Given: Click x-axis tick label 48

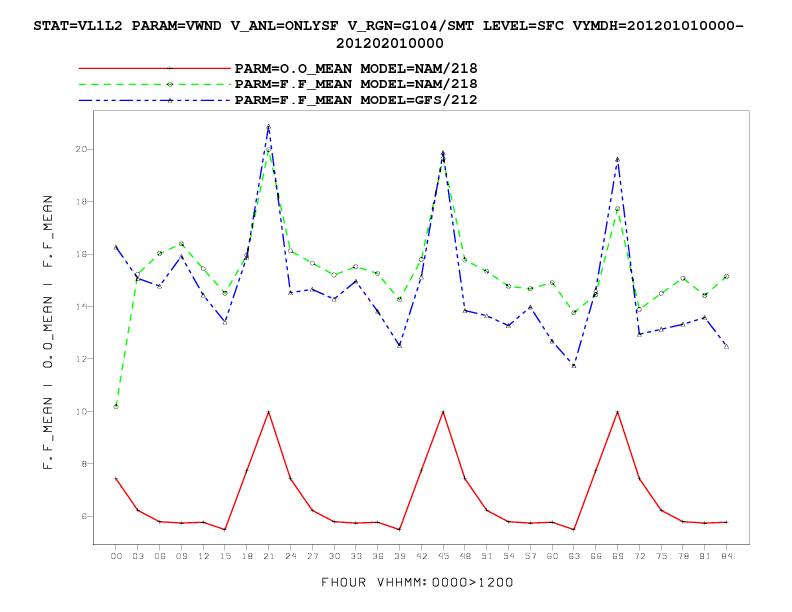Looking at the screenshot, I should 465,556.
